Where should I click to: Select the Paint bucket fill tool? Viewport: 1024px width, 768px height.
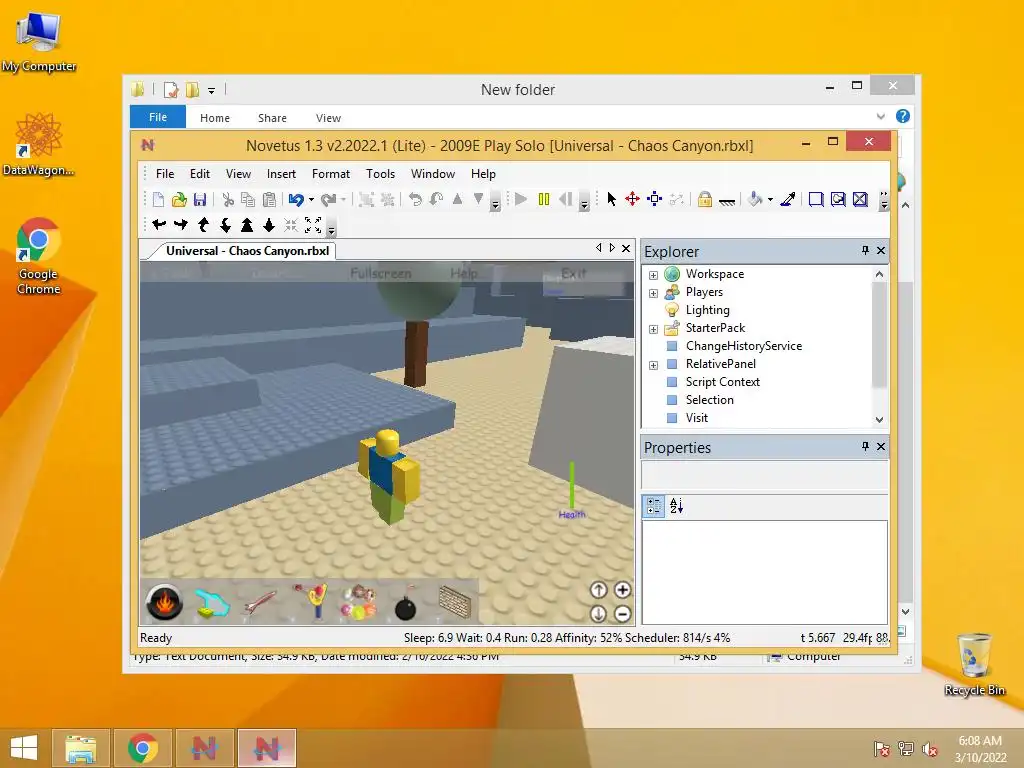[755, 199]
